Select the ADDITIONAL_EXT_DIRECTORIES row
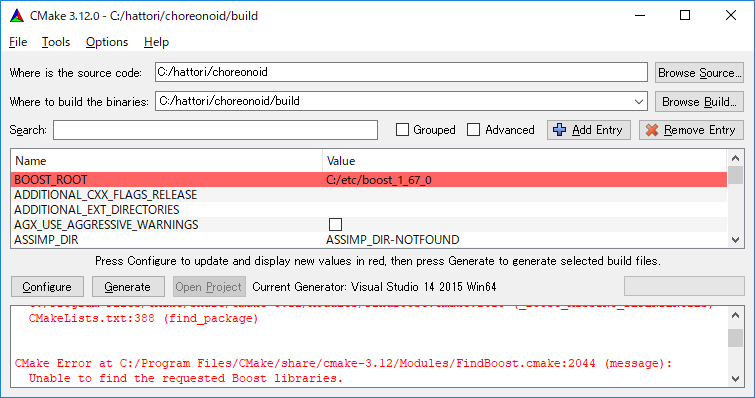 tap(369, 210)
